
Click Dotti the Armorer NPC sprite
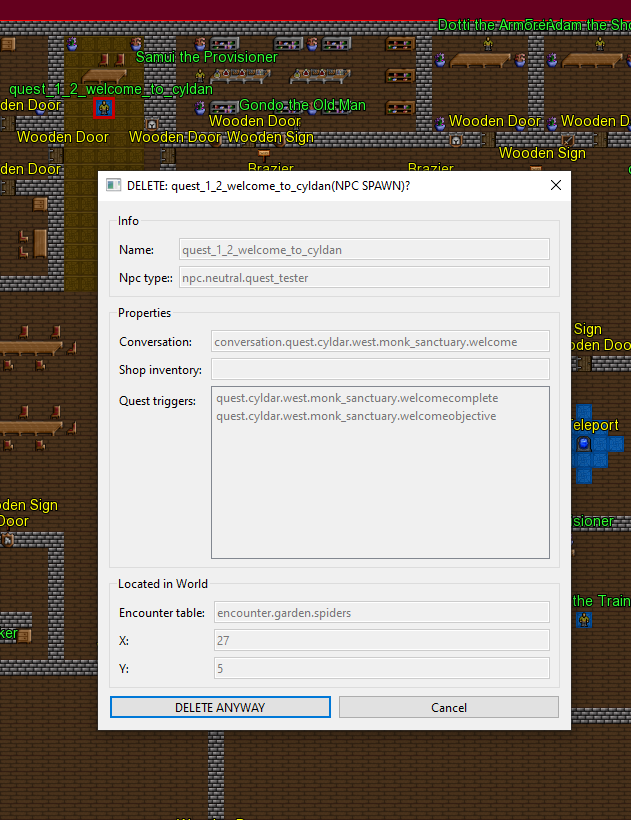[x=488, y=43]
